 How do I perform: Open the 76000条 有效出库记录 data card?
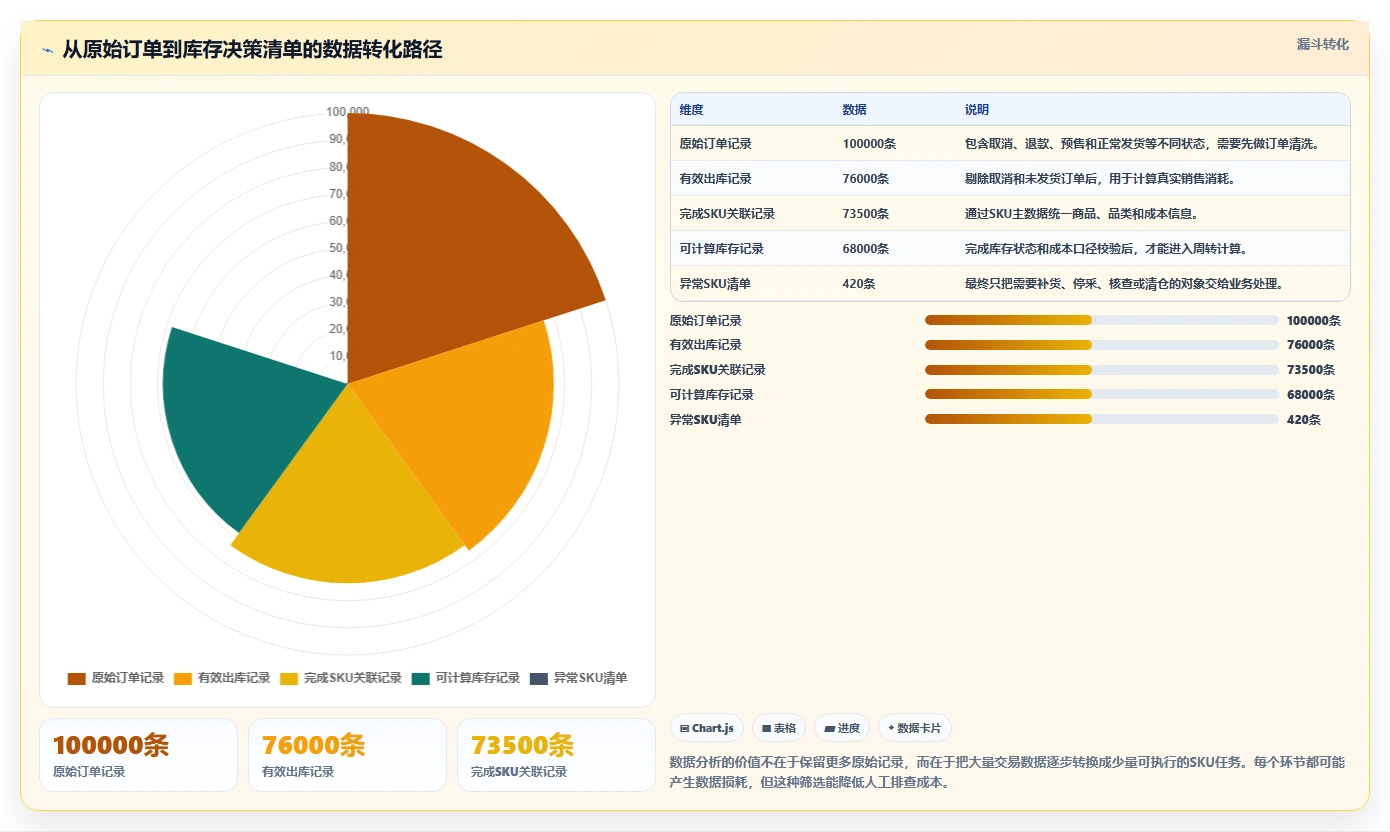coord(348,755)
